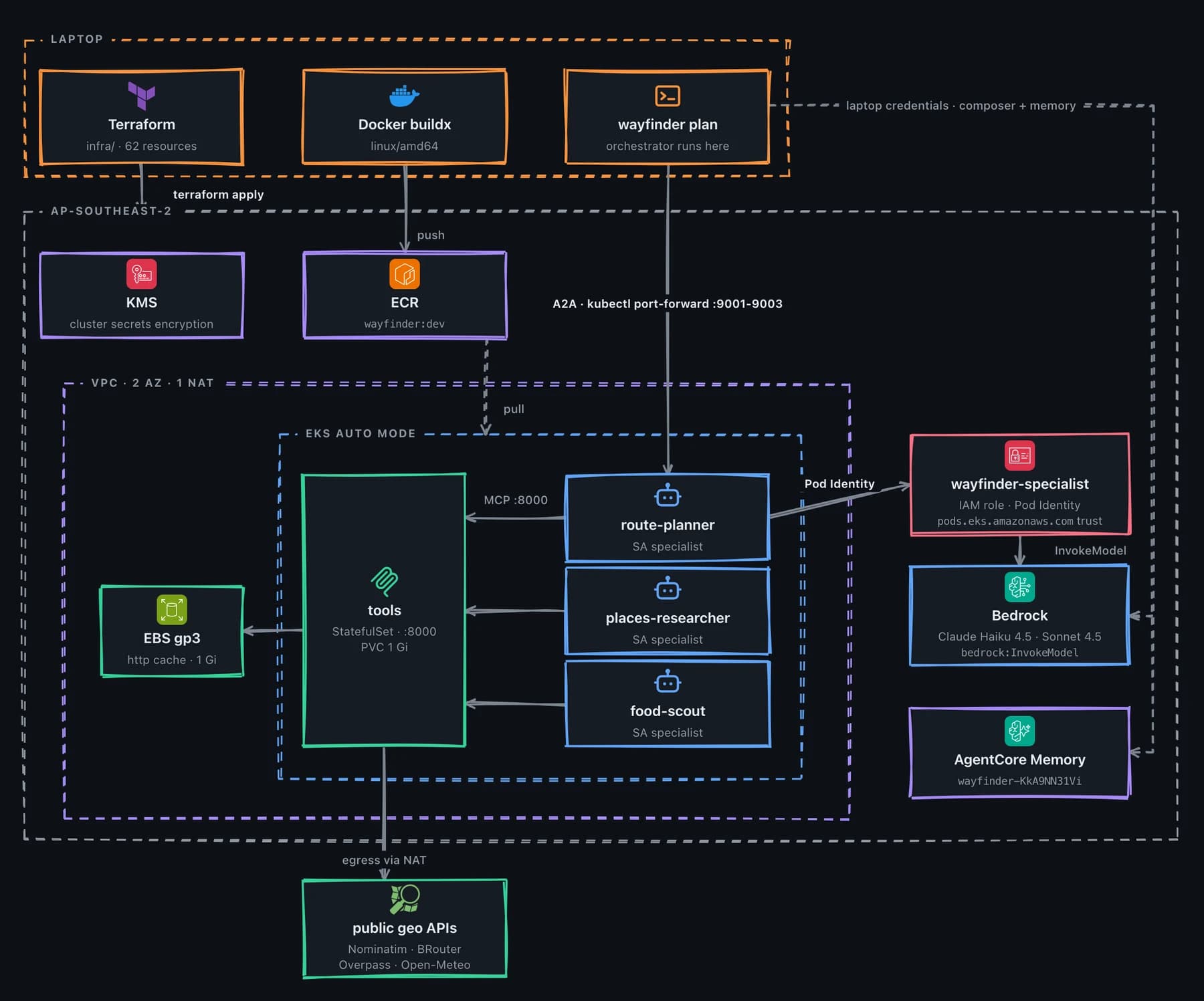This screenshot has width=1204, height=1001.
Task: Click the robot icon in places-researcher
Action: tap(668, 589)
